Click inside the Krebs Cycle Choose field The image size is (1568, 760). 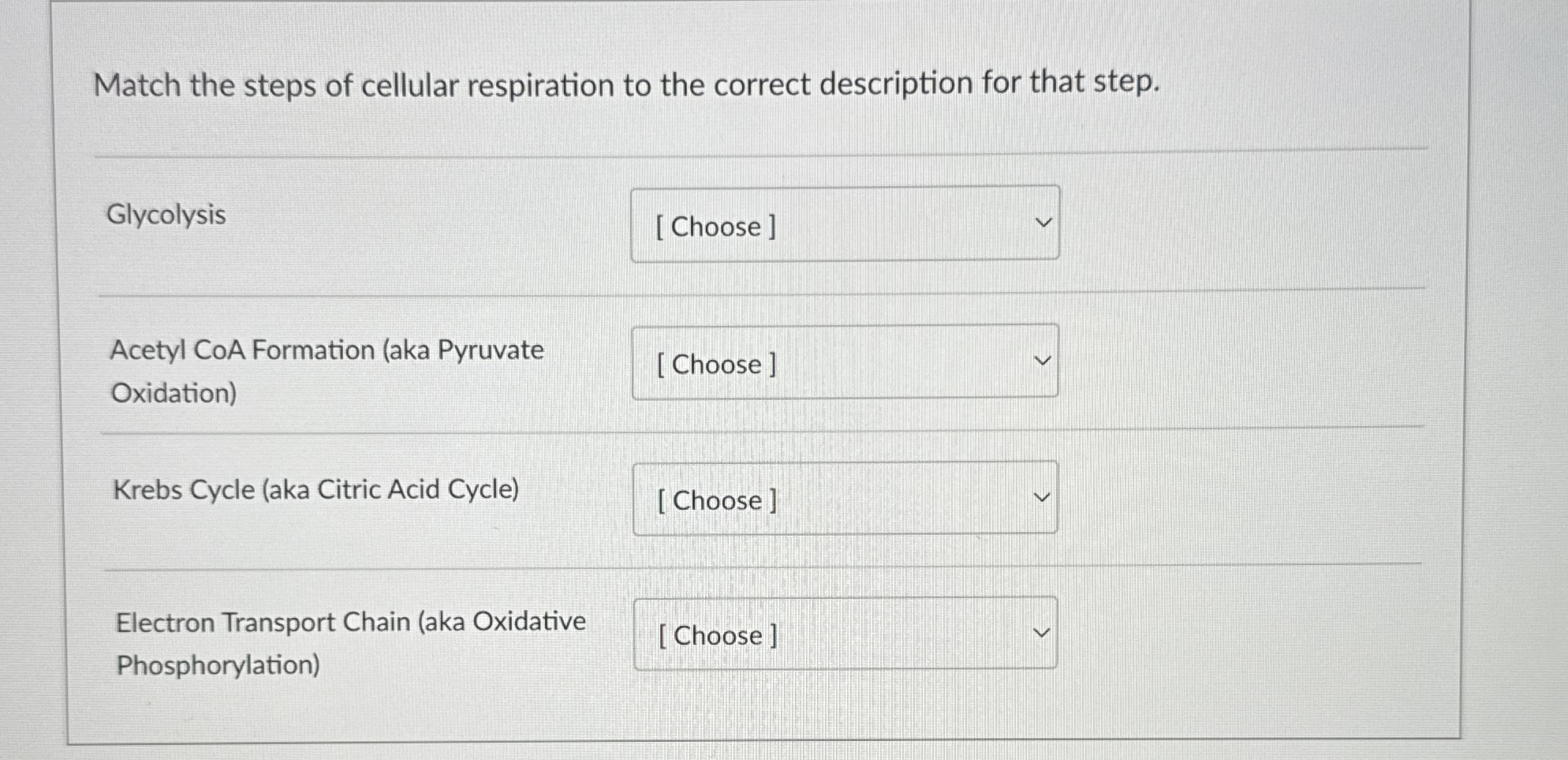844,497
